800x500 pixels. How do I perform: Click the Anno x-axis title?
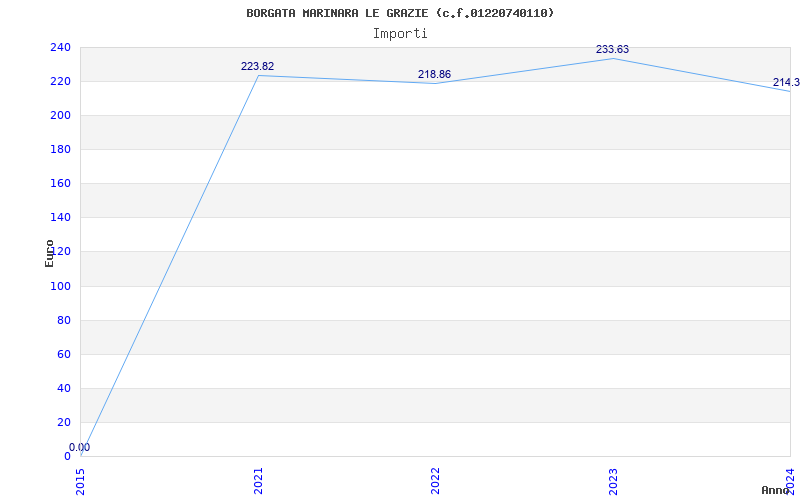pyautogui.click(x=775, y=490)
